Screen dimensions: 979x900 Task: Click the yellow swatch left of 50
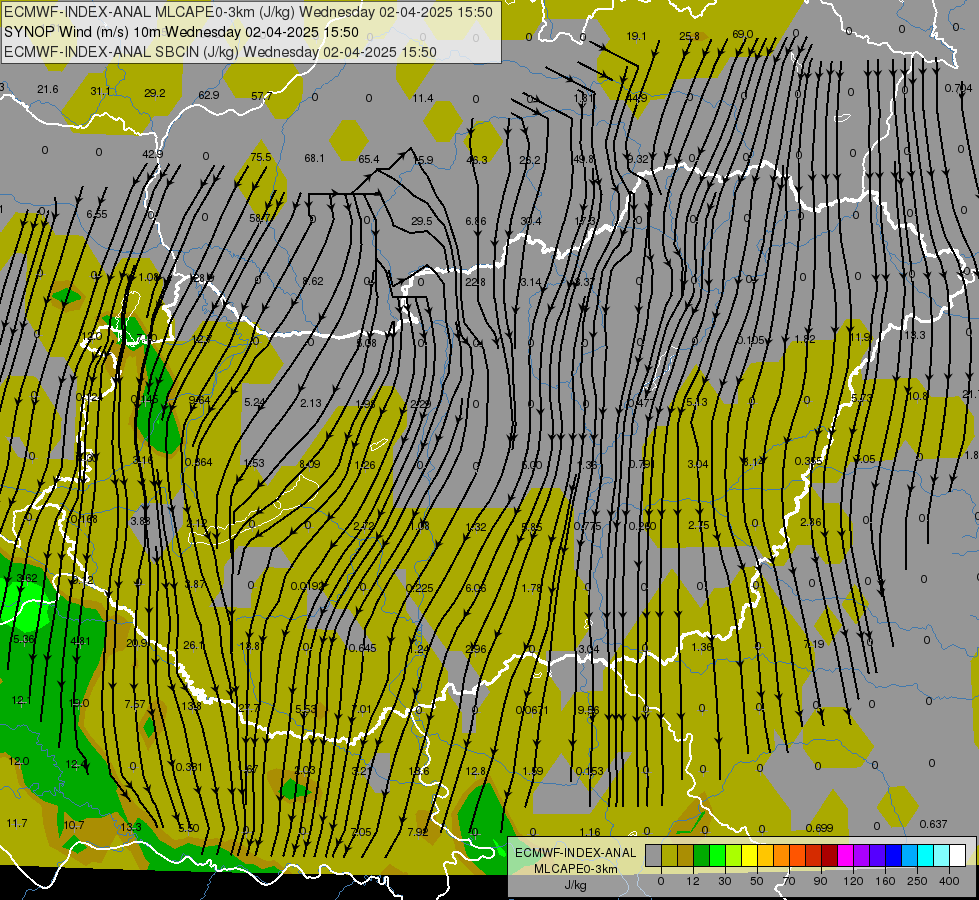[x=750, y=855]
